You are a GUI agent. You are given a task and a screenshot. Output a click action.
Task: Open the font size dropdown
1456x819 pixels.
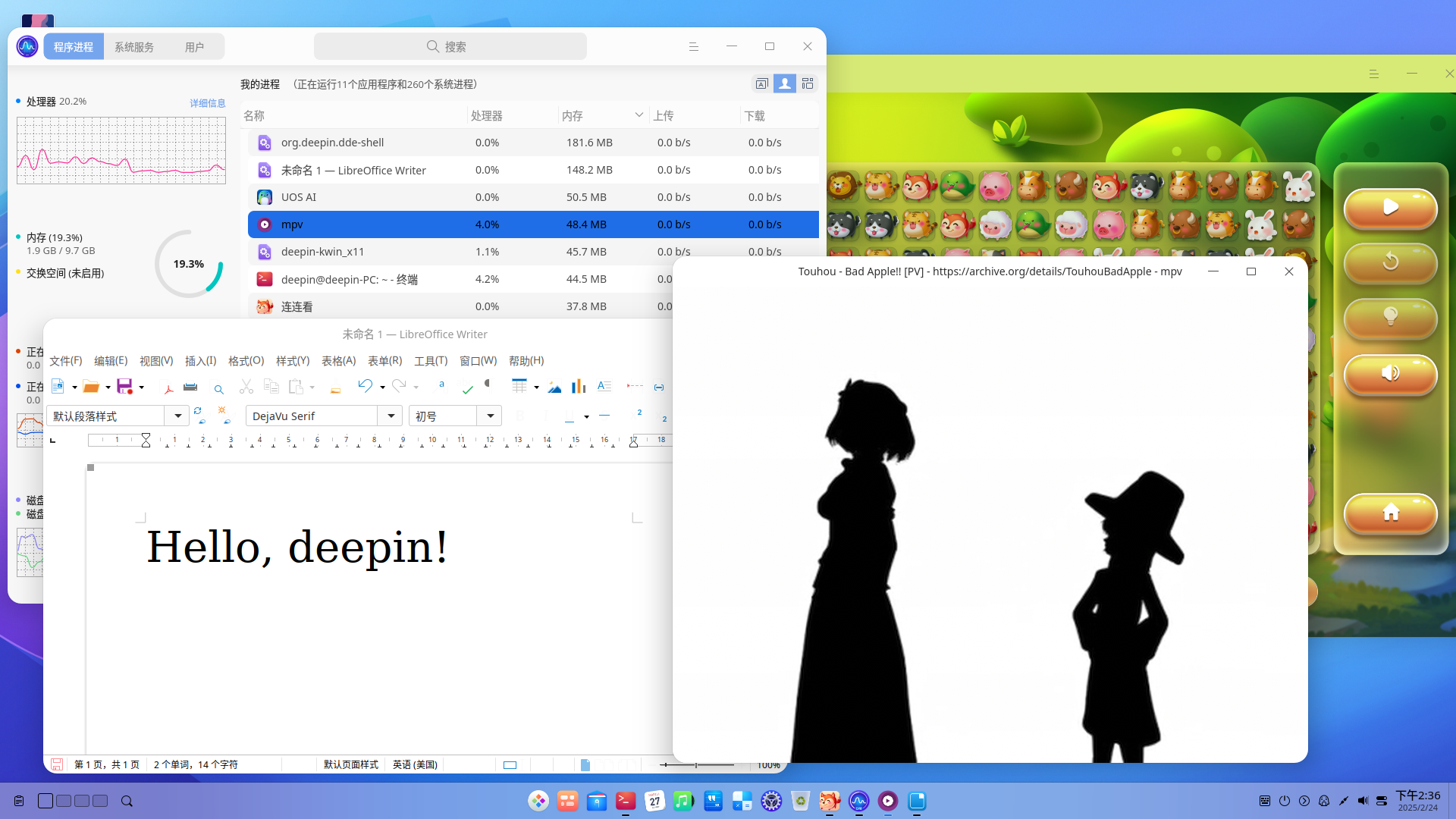pyautogui.click(x=491, y=416)
